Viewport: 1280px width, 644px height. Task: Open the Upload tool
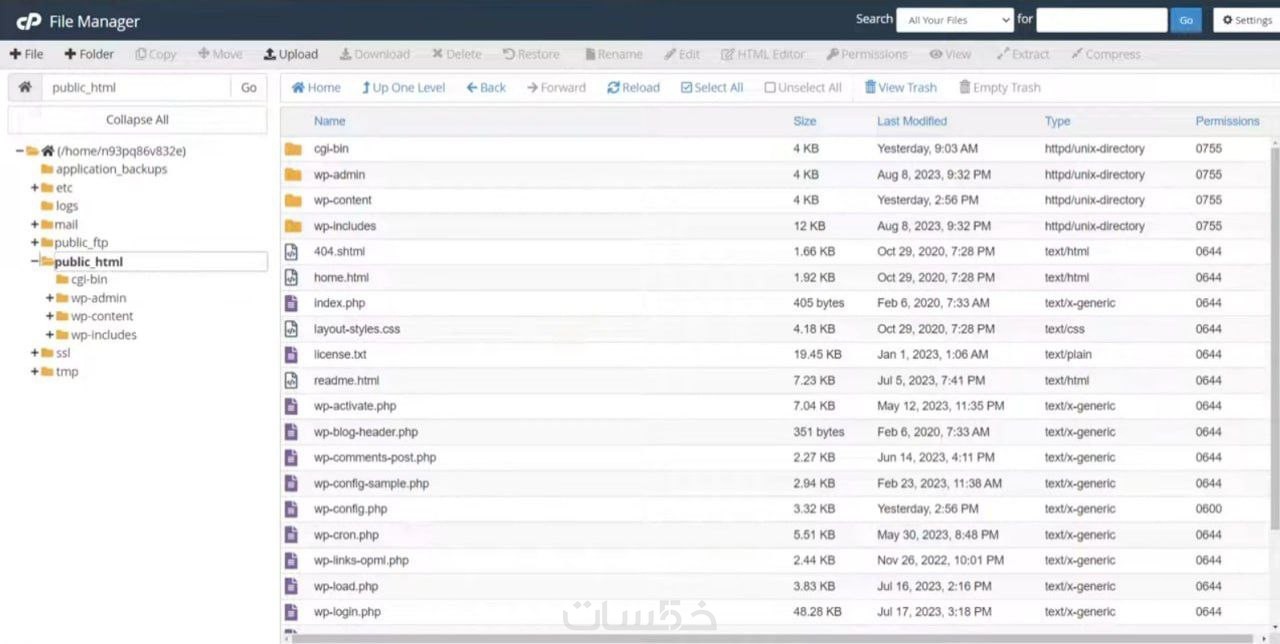[291, 54]
